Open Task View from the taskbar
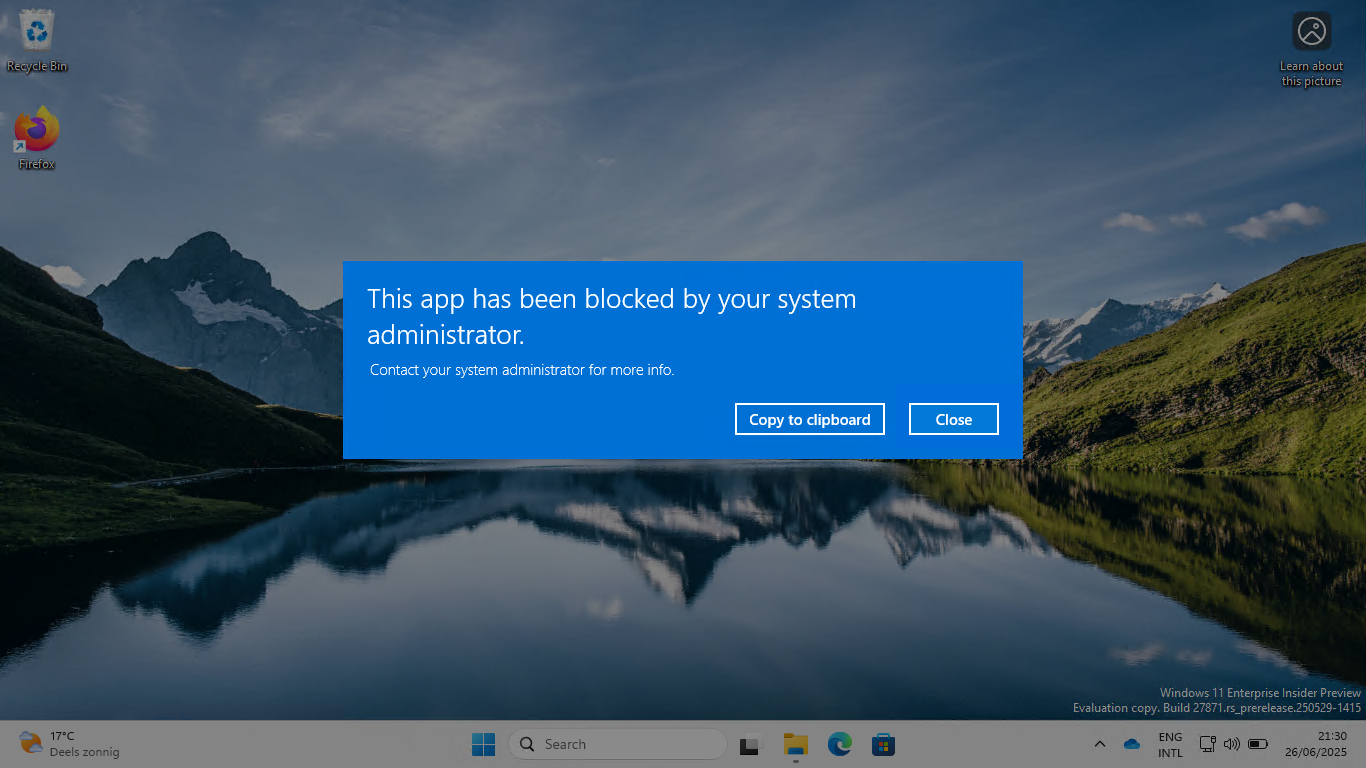Viewport: 1366px width, 768px height. [x=750, y=744]
